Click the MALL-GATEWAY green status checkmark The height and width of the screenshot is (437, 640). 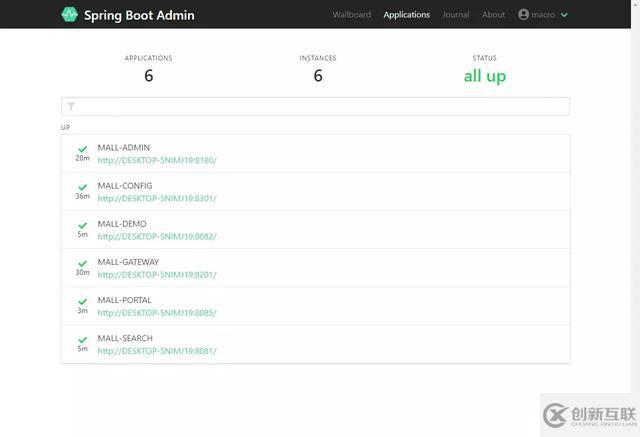pos(82,263)
